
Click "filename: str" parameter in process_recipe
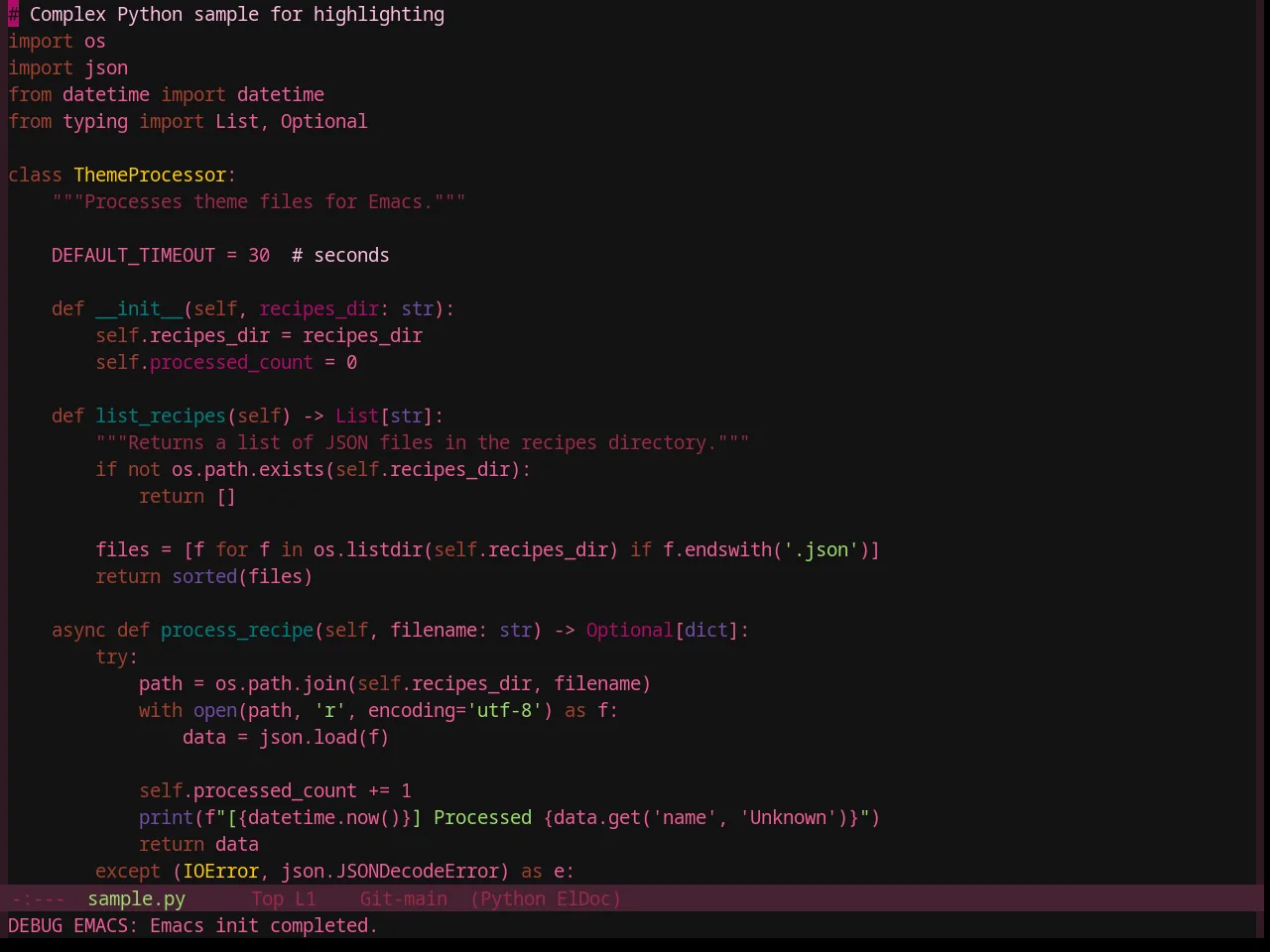[x=460, y=630]
